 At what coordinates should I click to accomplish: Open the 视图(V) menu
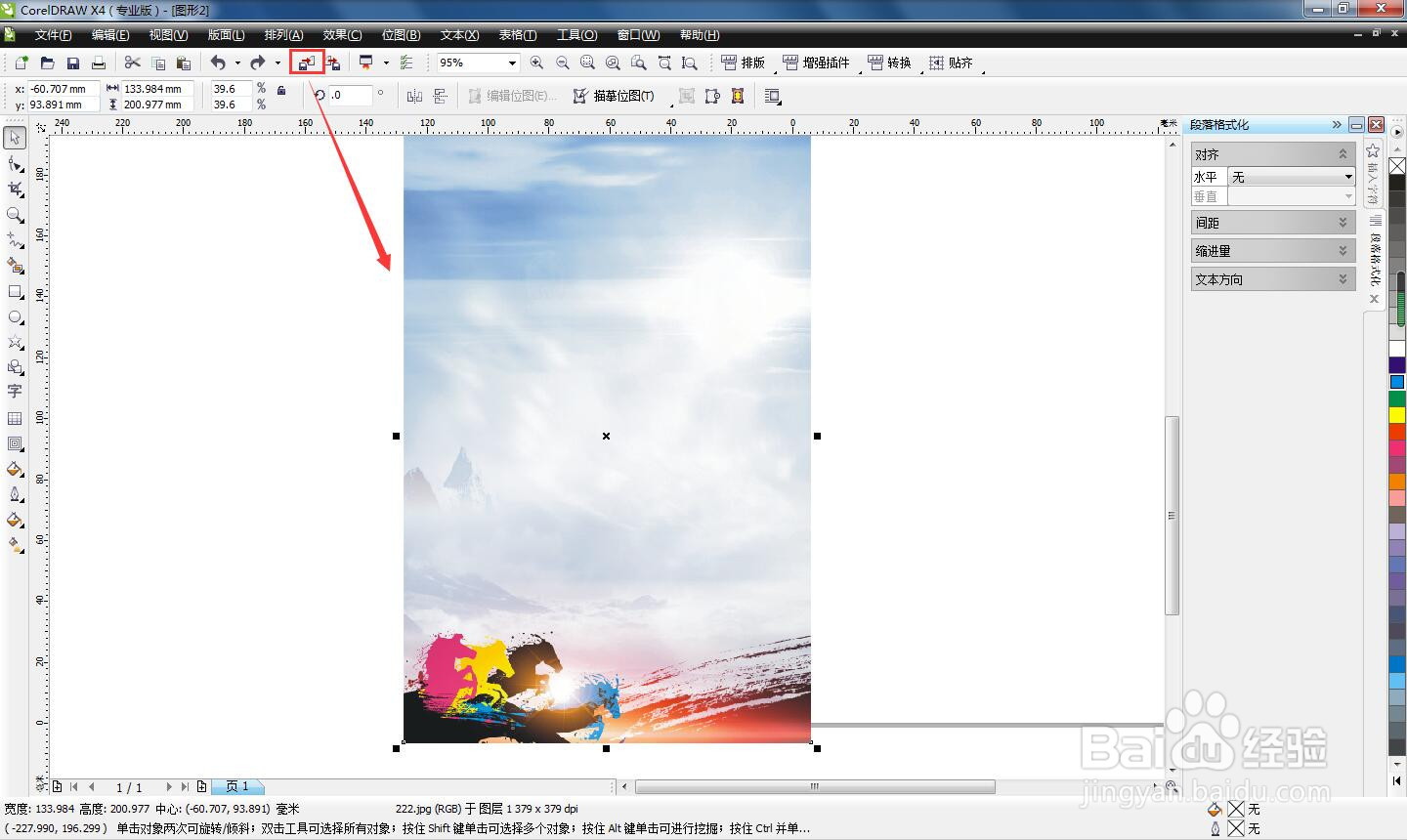click(x=168, y=35)
